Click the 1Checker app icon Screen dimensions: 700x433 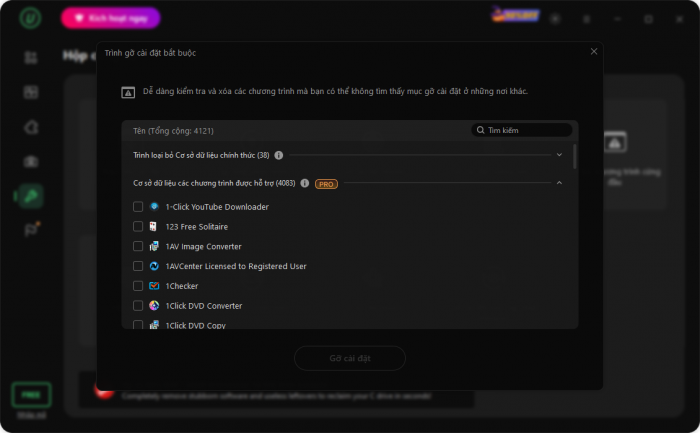tap(154, 286)
